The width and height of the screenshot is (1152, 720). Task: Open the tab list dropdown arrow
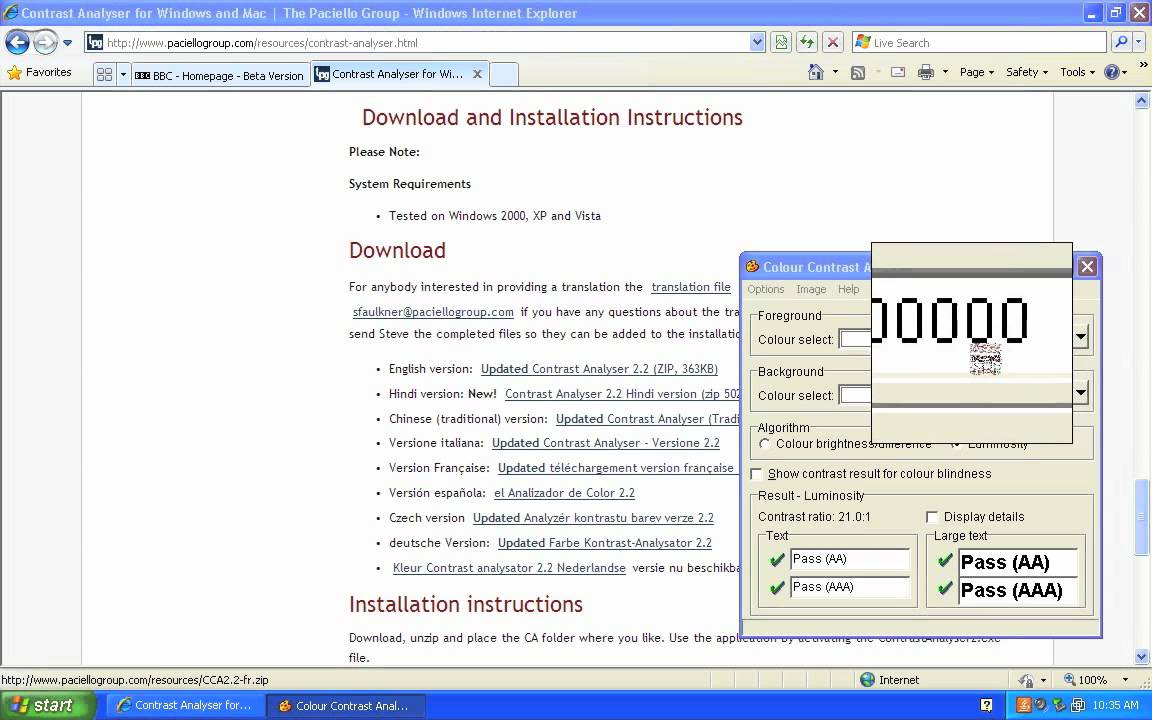(123, 74)
